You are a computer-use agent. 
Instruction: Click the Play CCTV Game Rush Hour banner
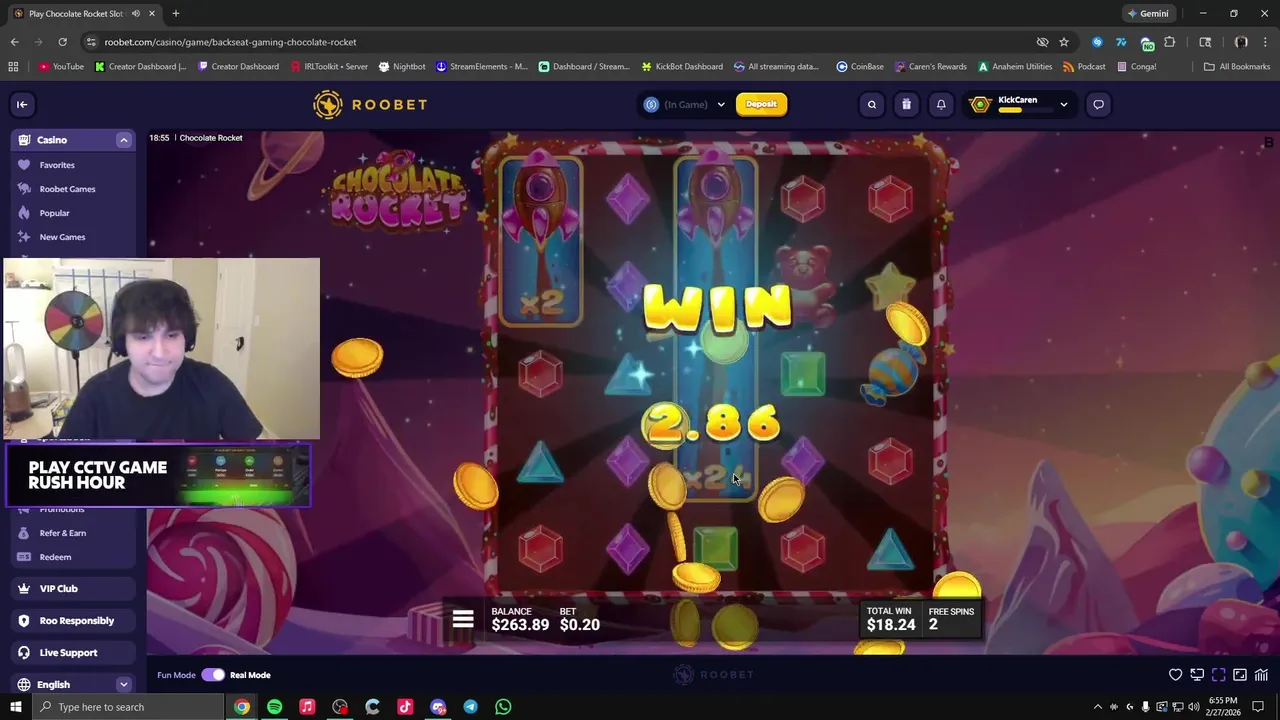click(159, 475)
